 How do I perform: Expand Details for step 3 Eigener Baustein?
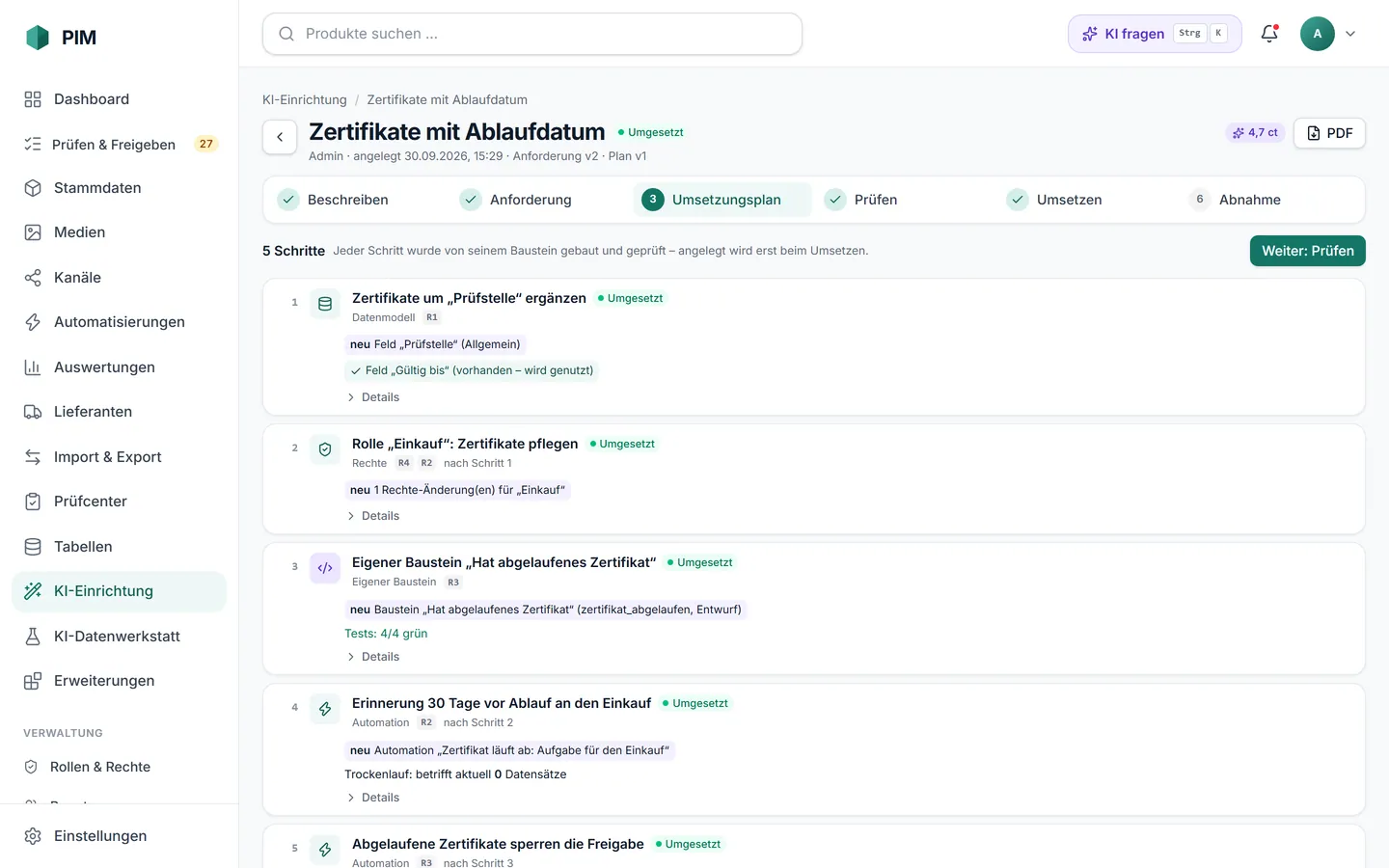(373, 657)
